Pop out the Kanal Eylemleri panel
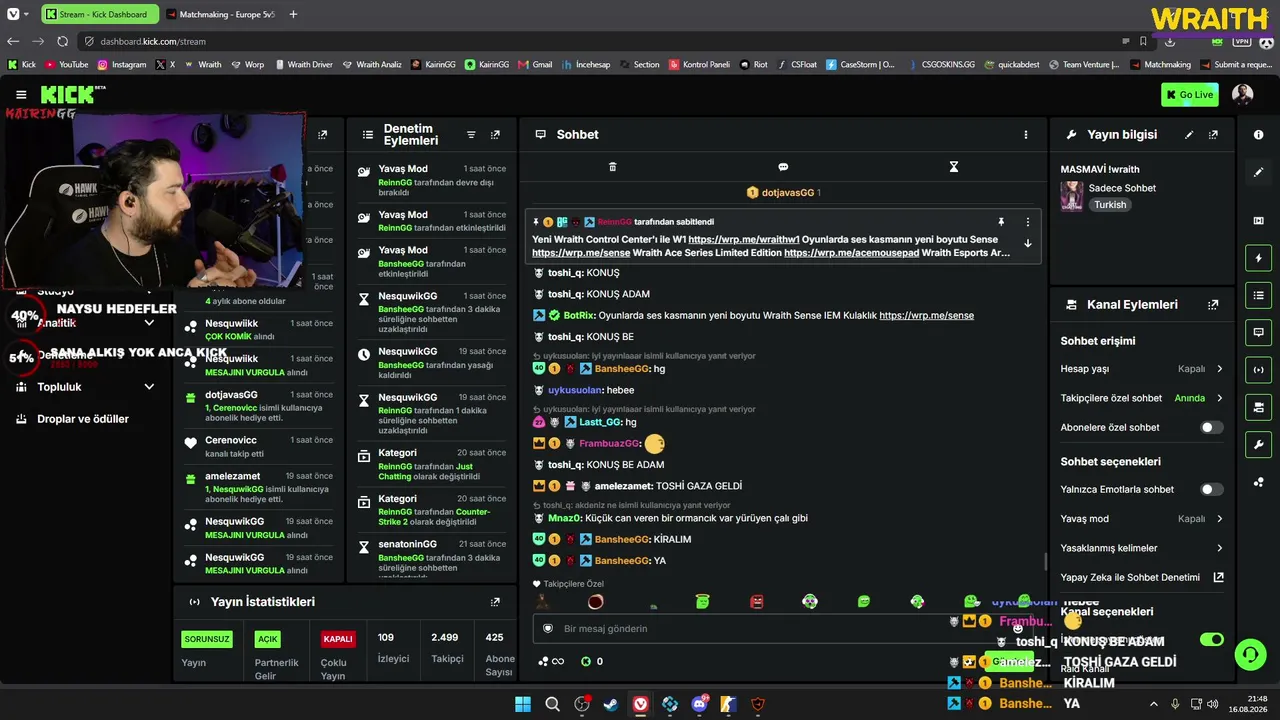 [1213, 305]
